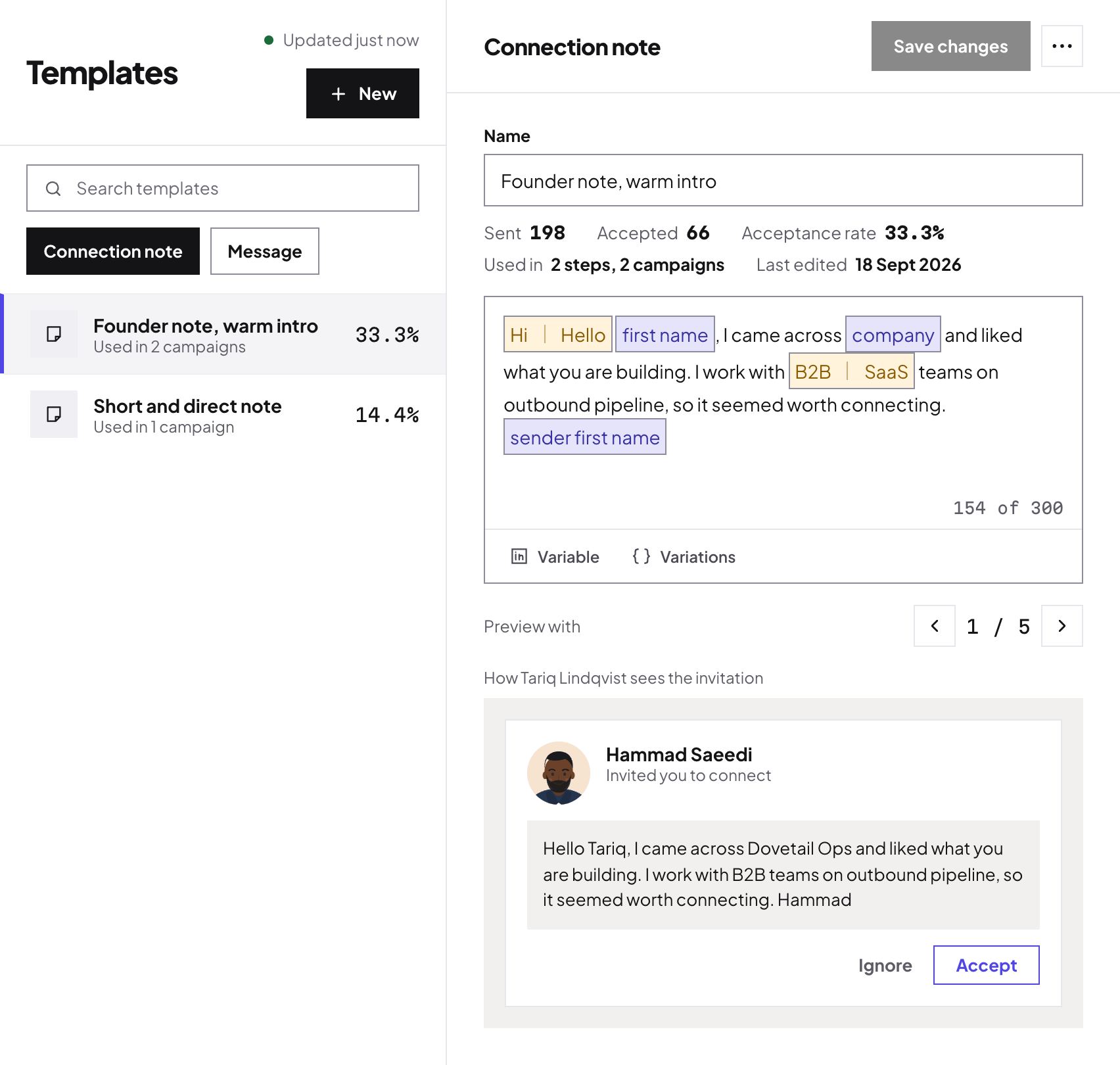Select the Founder note, warm intro template
Image resolution: width=1120 pixels, height=1065 pixels.
pos(223,334)
